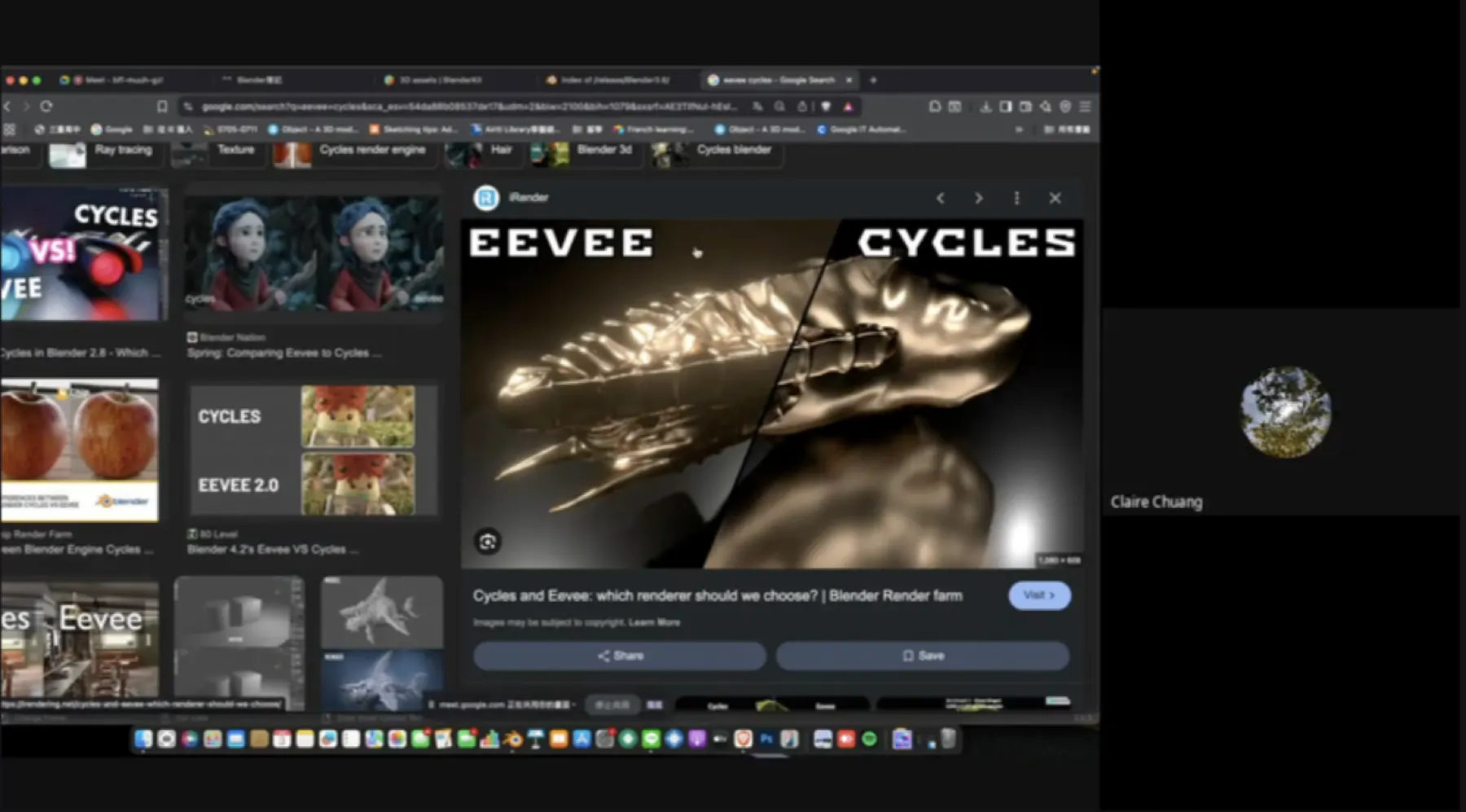Open LINE from the Dock
Image resolution: width=1466 pixels, height=812 pixels.
pyautogui.click(x=651, y=739)
